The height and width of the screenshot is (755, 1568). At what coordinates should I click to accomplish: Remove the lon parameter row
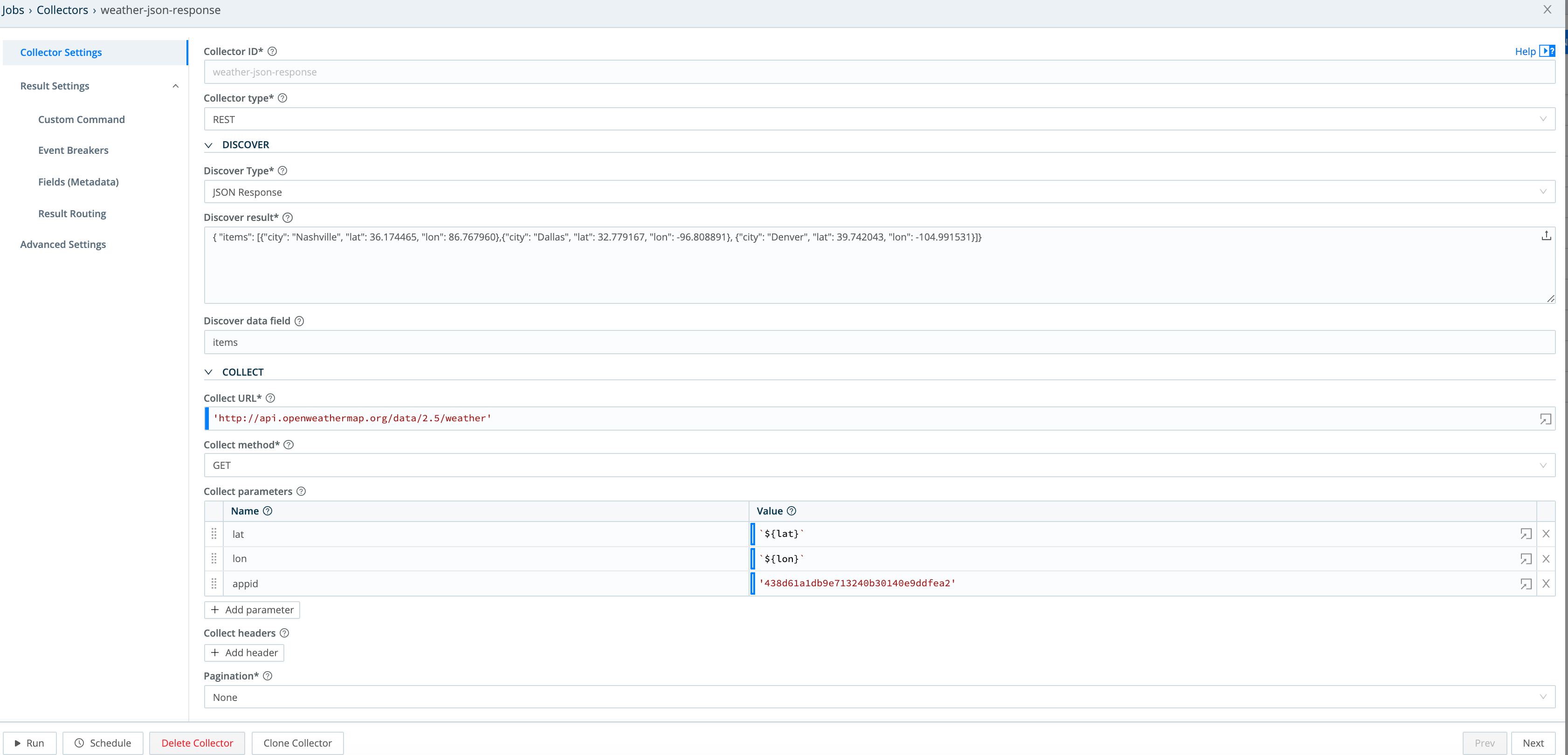pyautogui.click(x=1546, y=558)
